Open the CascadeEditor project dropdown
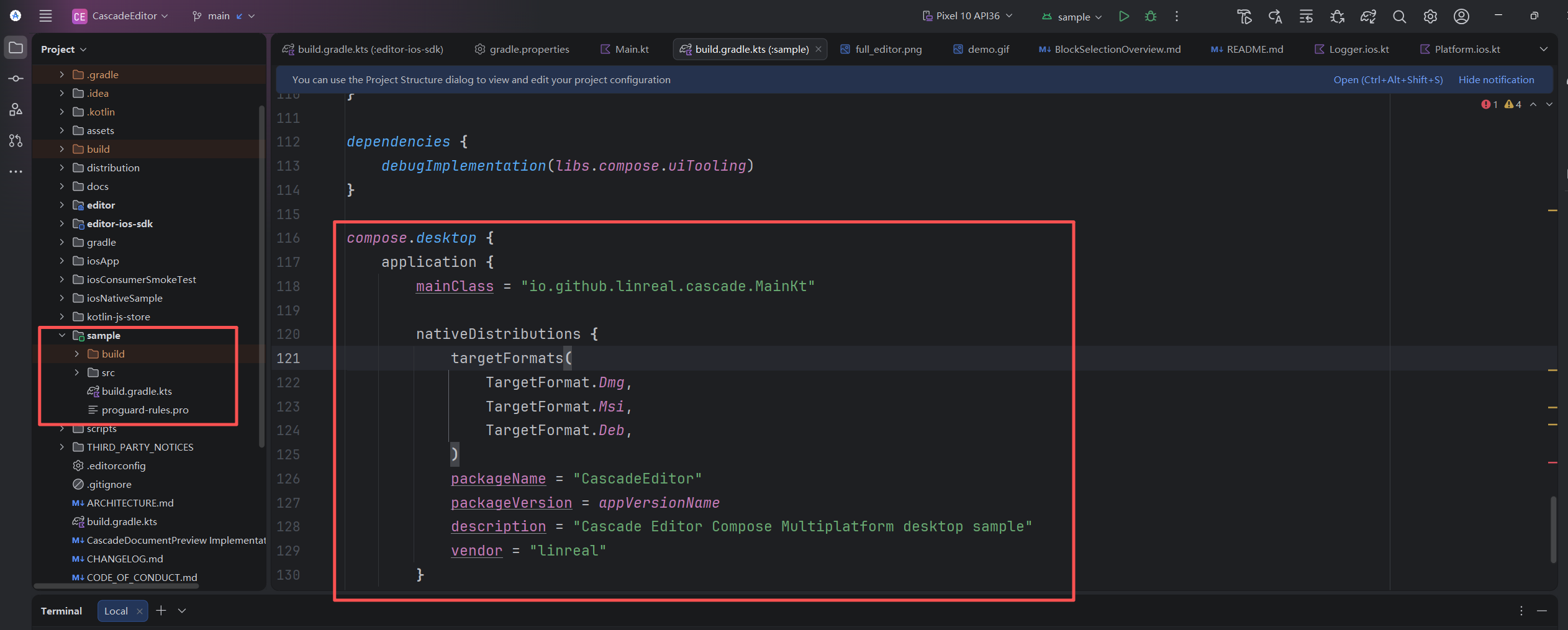This screenshot has width=1568, height=630. click(x=120, y=16)
